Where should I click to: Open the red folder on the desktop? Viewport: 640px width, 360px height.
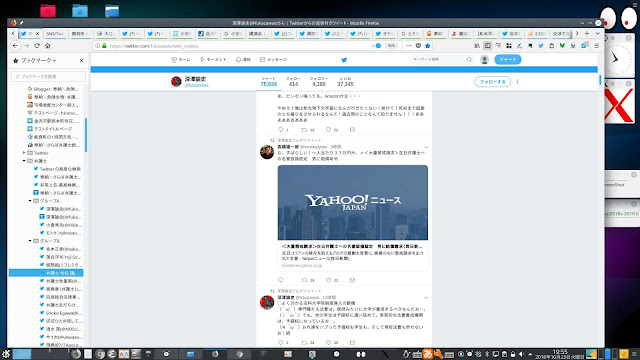[48, 11]
